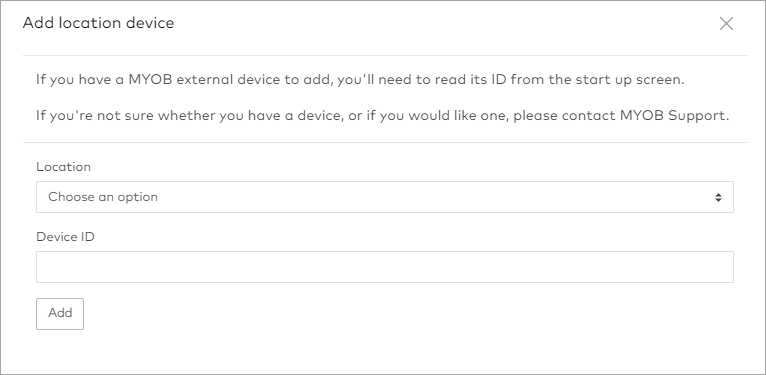766x375 pixels.
Task: Focus the Device ID text field
Action: [x=384, y=267]
